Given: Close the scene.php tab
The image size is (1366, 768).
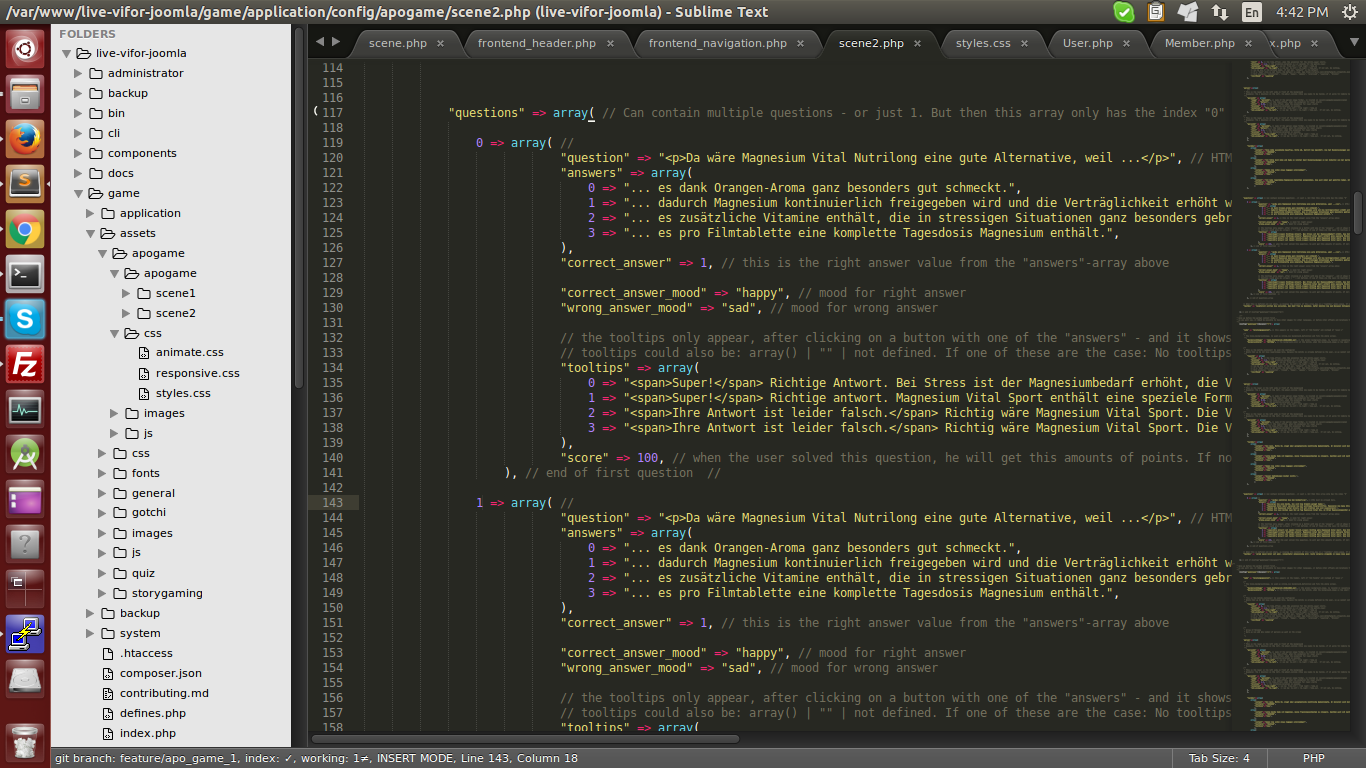Looking at the screenshot, I should pos(440,44).
